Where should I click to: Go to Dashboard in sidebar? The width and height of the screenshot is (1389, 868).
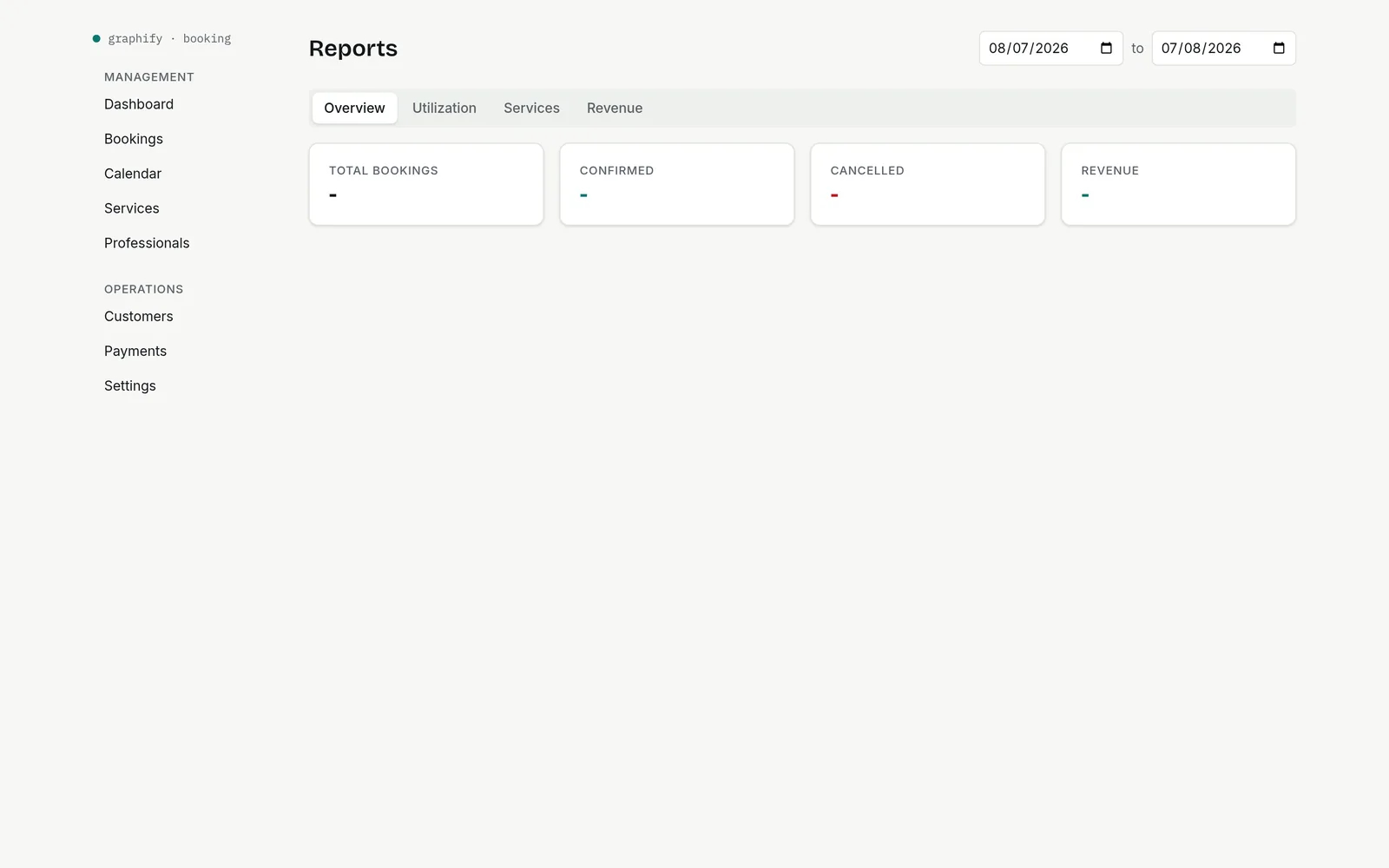(x=139, y=104)
